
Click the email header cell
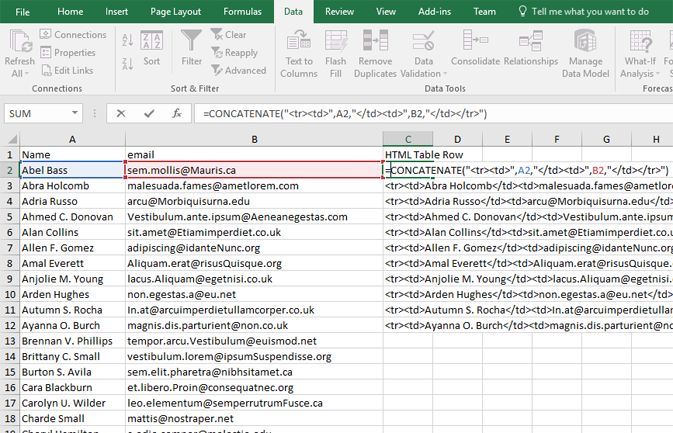254,154
